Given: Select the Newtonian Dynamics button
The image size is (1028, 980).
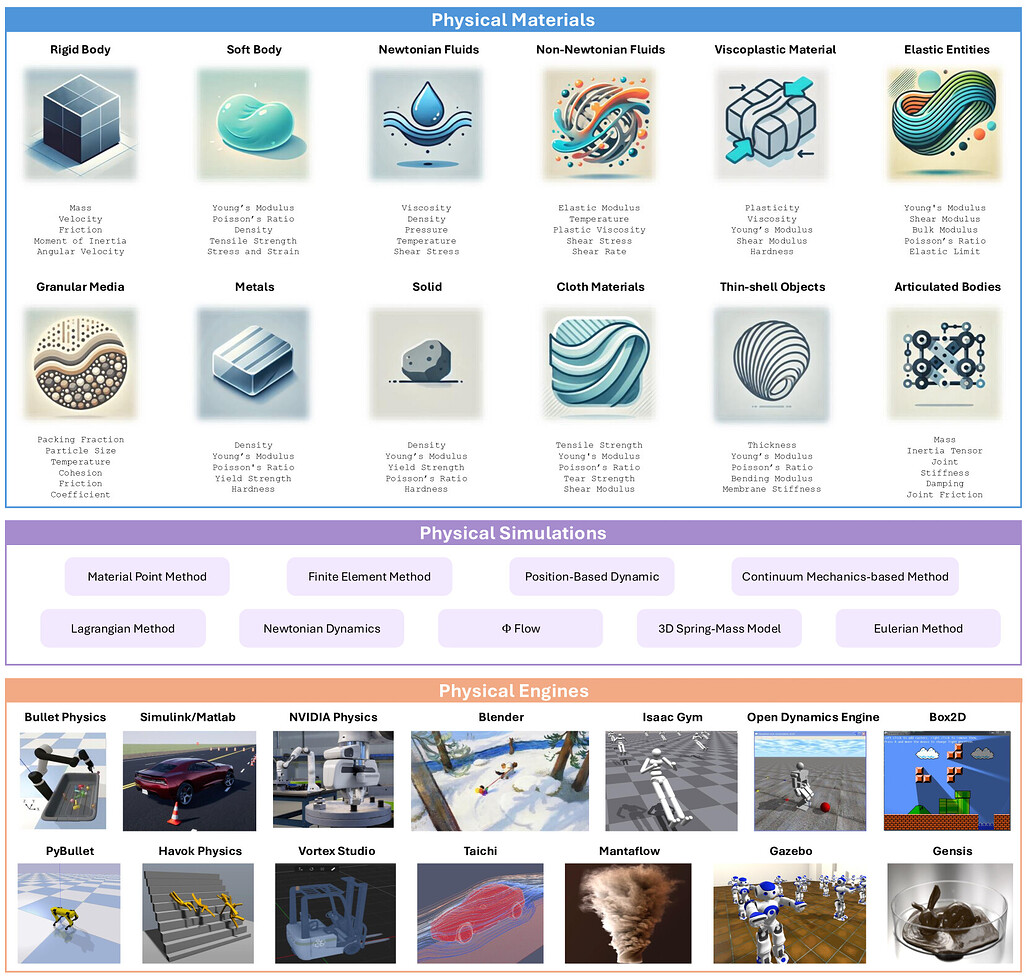Looking at the screenshot, I should click(x=322, y=629).
